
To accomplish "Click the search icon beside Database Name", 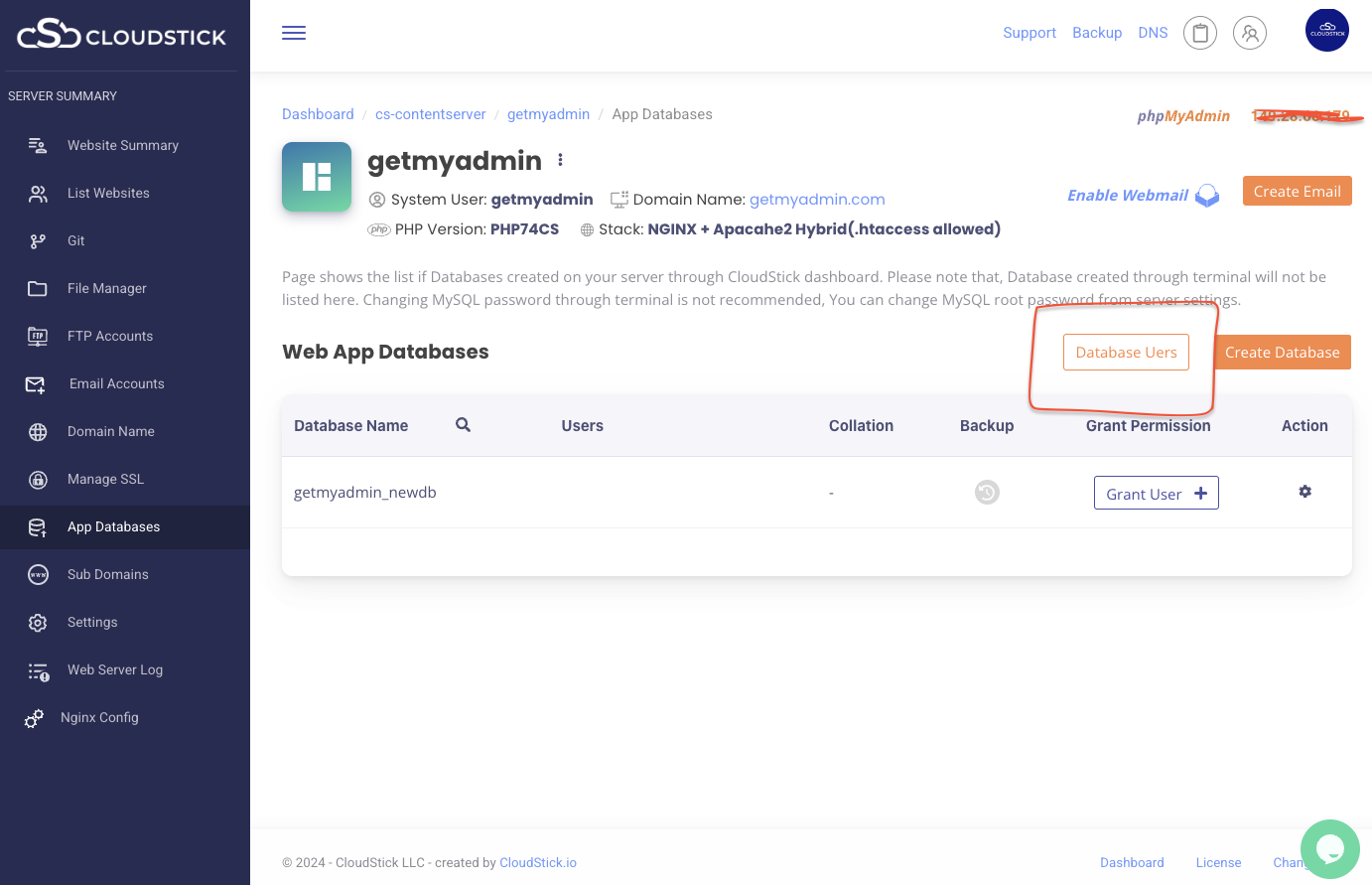I will 463,424.
